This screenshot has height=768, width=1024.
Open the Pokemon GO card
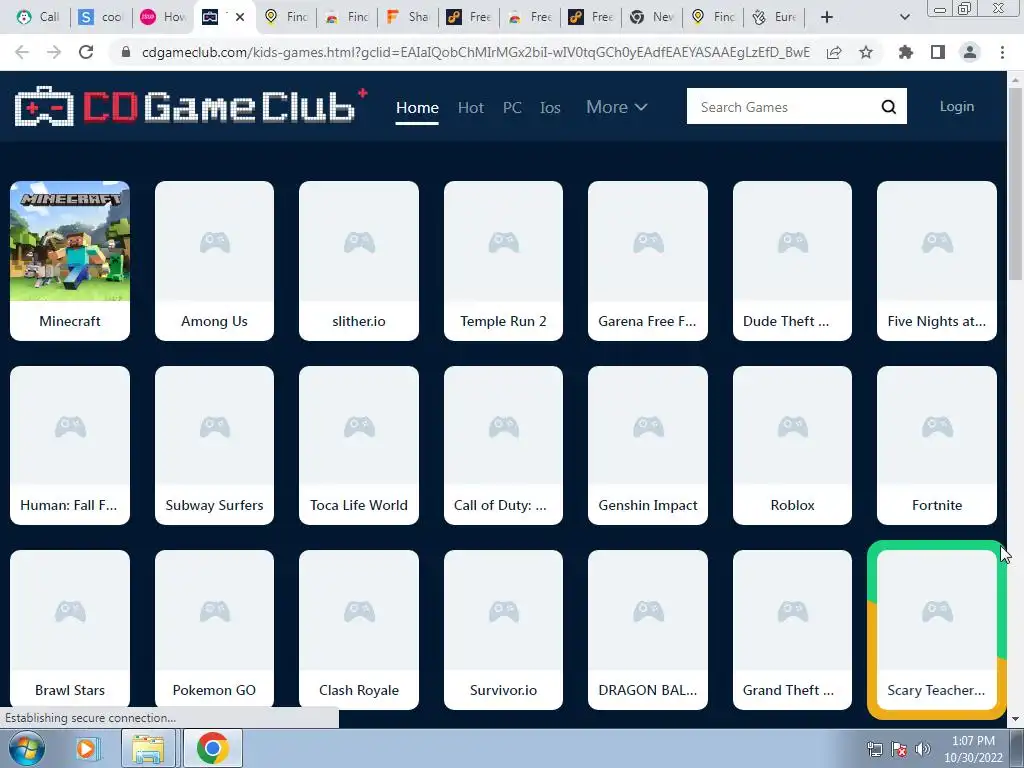pos(214,630)
